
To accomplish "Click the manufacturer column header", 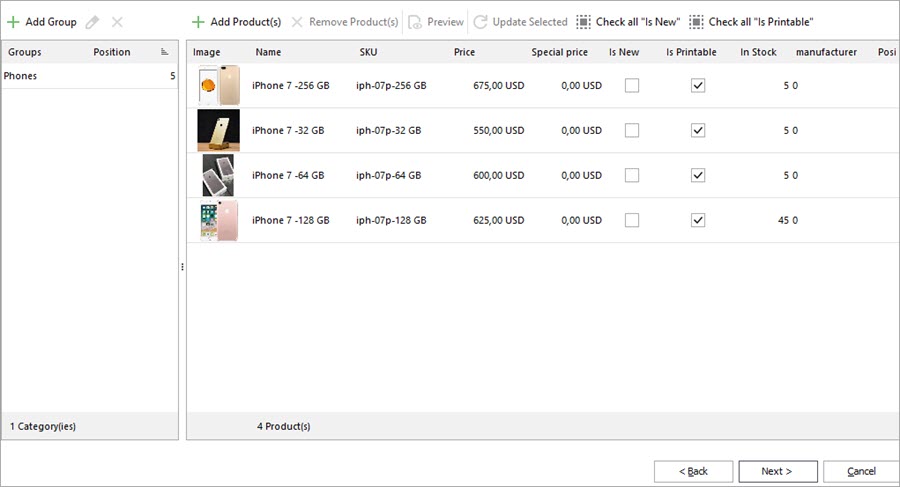I will pos(826,52).
